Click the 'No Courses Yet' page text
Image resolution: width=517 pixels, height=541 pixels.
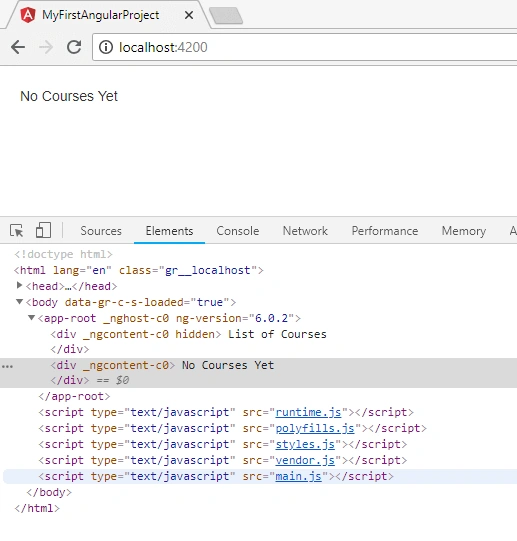coord(69,96)
